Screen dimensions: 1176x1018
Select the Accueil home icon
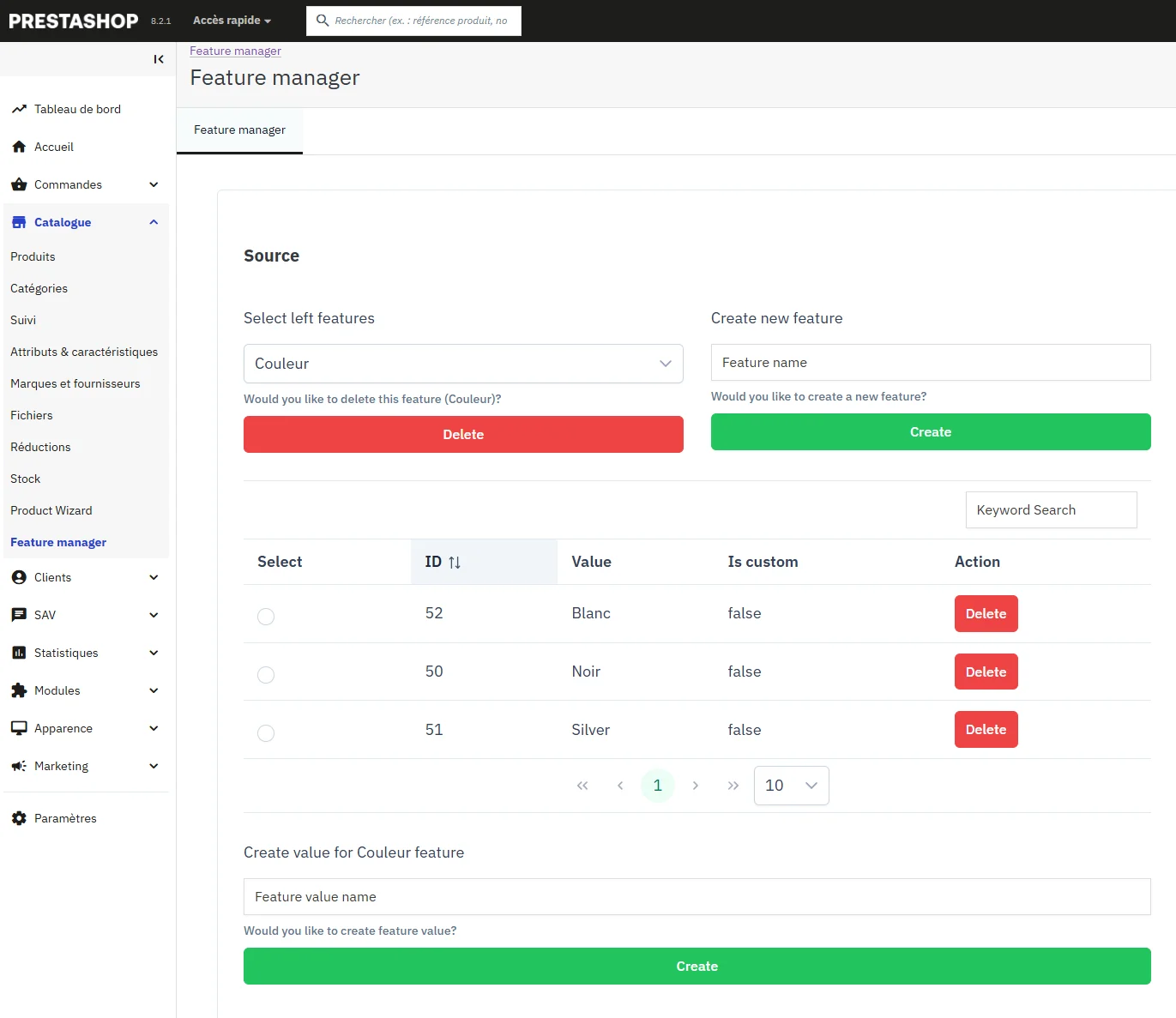pyautogui.click(x=19, y=147)
